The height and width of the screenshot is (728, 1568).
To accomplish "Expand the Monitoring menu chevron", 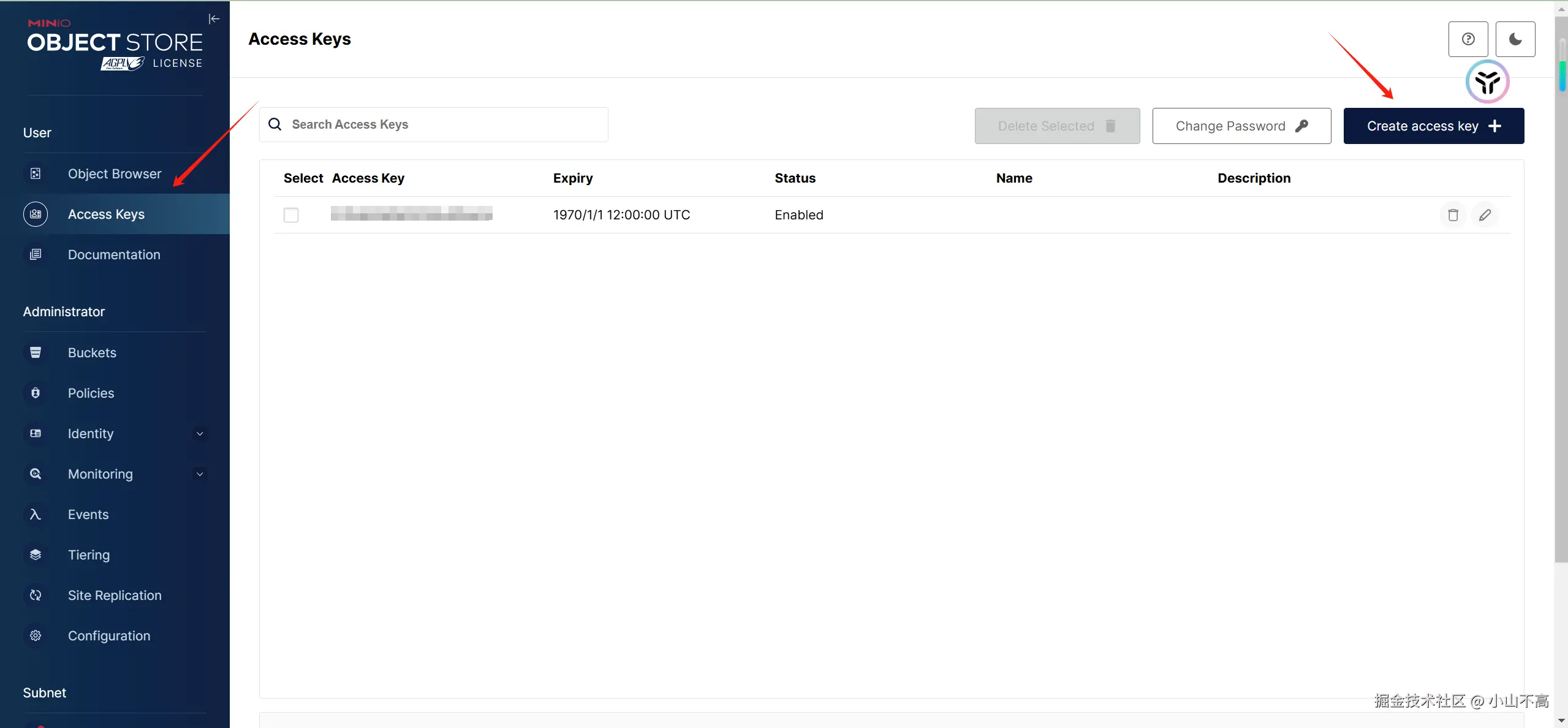I will pyautogui.click(x=200, y=474).
